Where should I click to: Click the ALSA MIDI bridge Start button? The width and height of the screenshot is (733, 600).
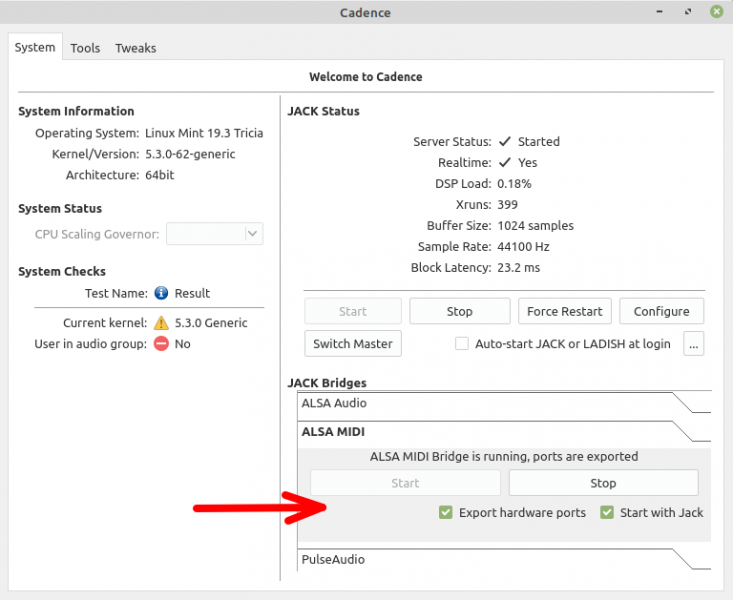(x=405, y=483)
